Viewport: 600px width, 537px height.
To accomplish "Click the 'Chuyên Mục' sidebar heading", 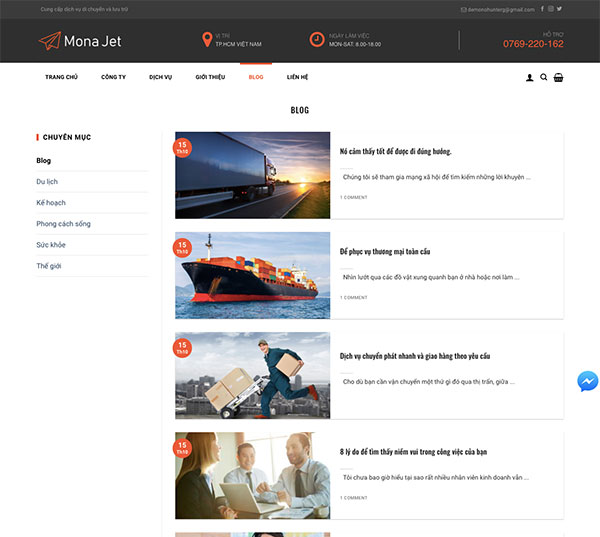I will pos(67,137).
